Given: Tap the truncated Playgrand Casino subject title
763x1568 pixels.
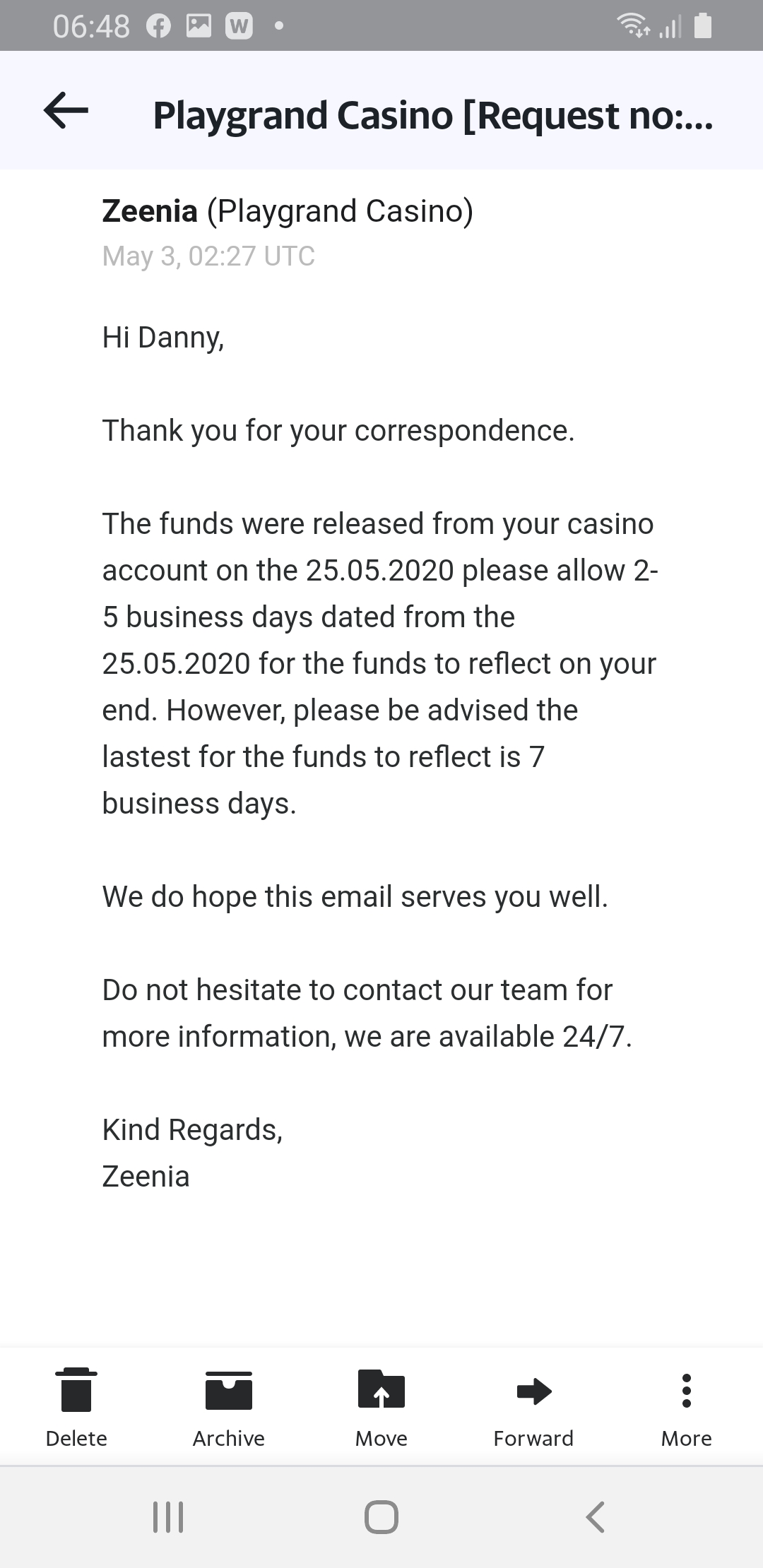Looking at the screenshot, I should coord(432,116).
